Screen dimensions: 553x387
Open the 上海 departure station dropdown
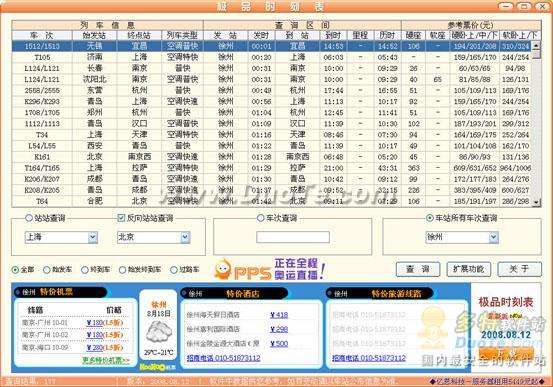[x=92, y=237]
